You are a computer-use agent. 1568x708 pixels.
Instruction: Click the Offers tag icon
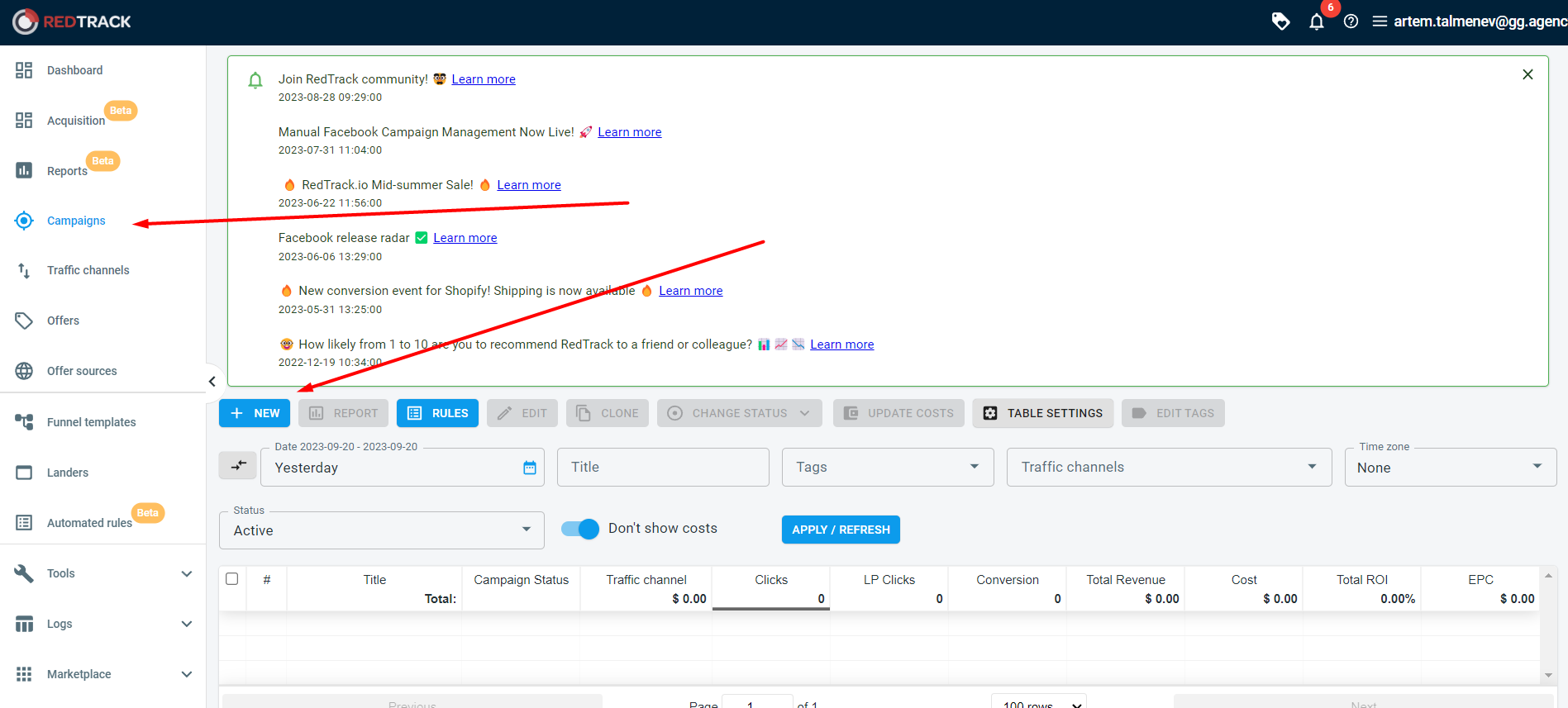pos(24,321)
